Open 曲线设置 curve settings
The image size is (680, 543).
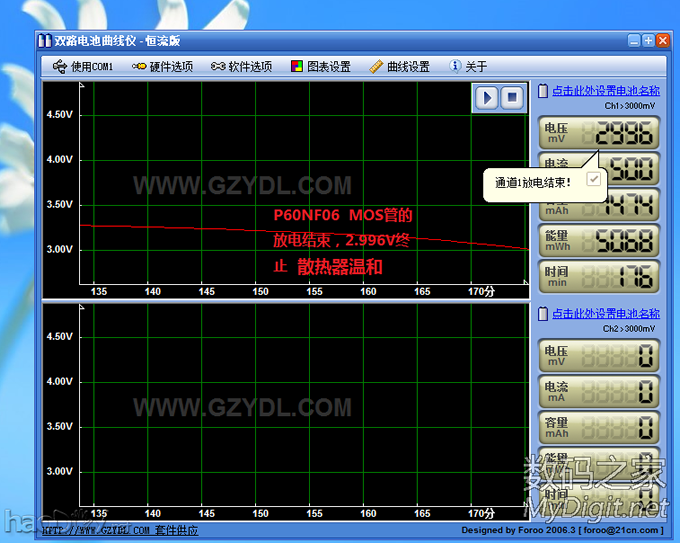pos(399,67)
